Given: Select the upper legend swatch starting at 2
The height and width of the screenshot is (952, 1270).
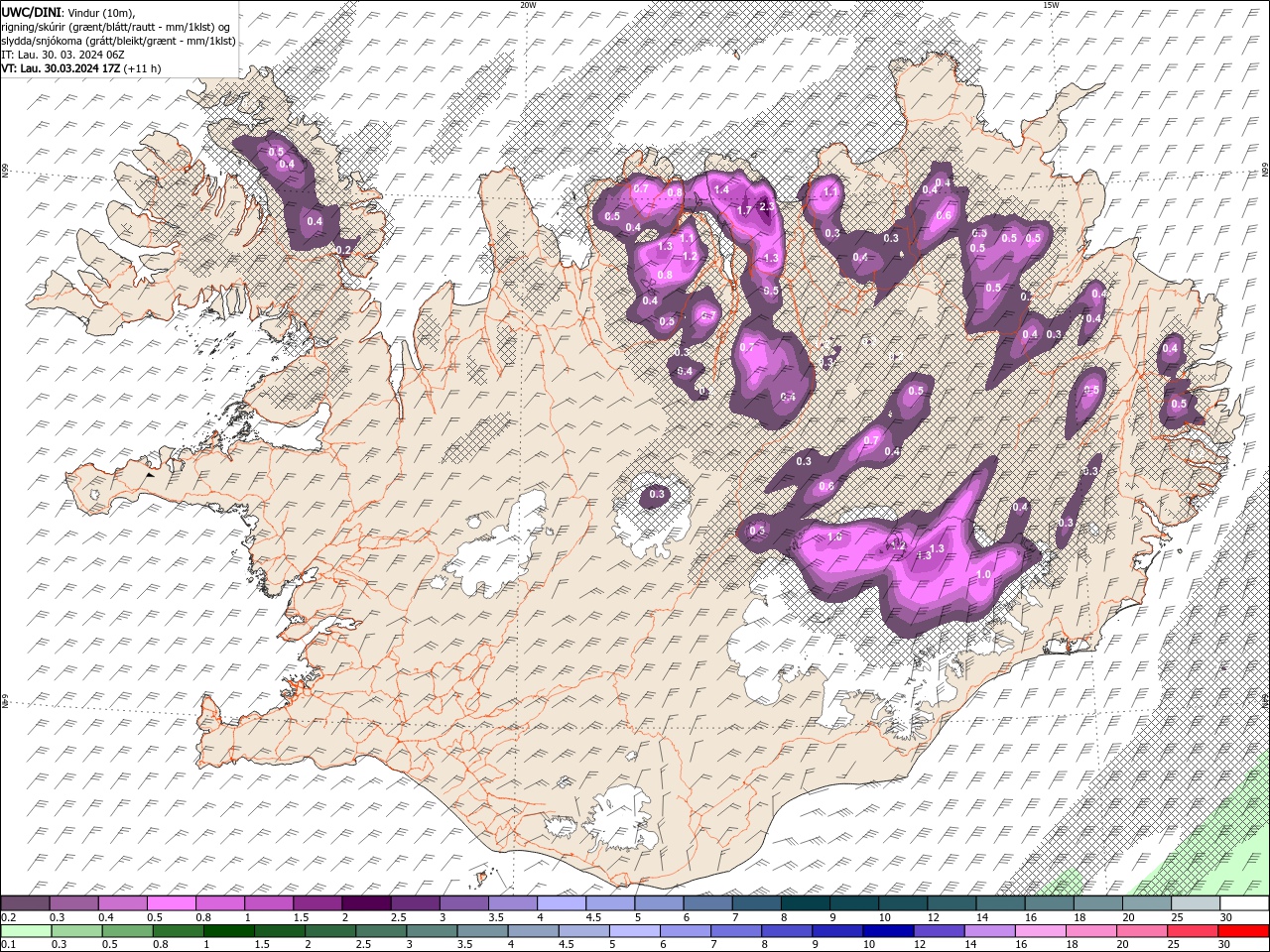Looking at the screenshot, I should point(366,903).
